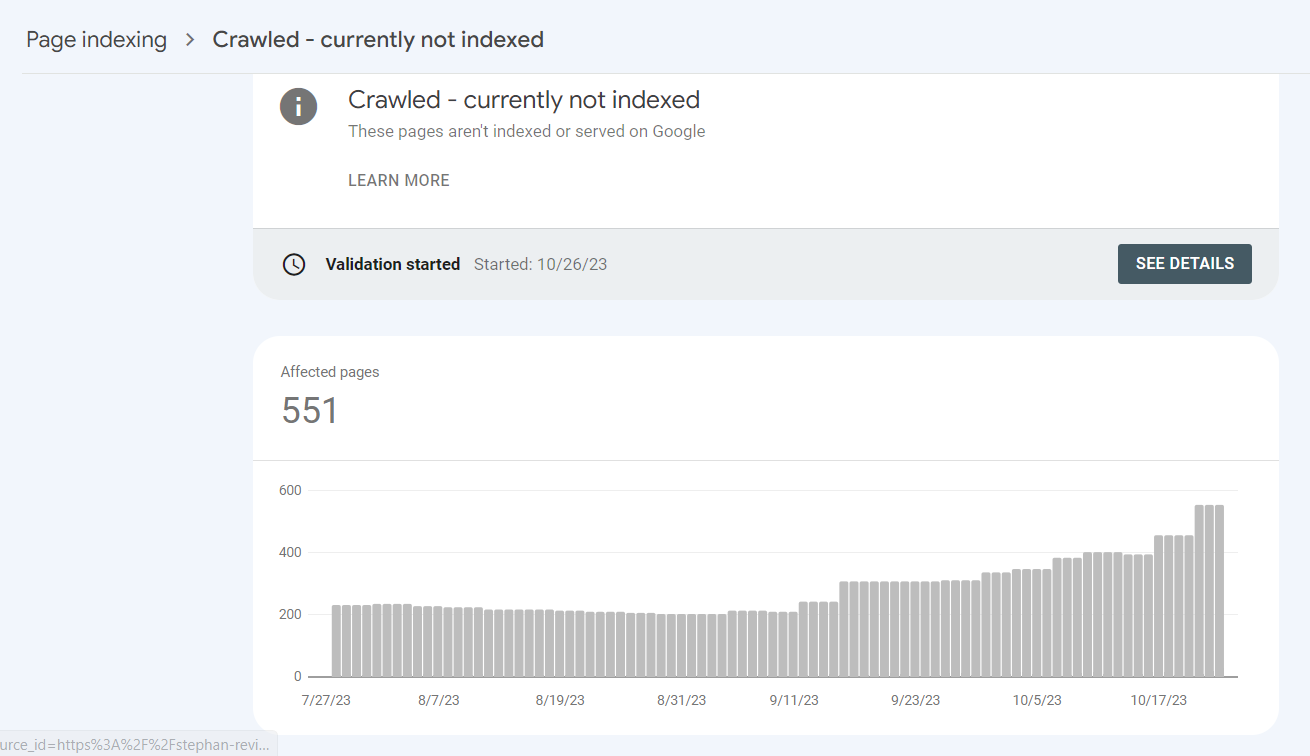1310x756 pixels.
Task: Click the Crawled - currently not indexed heading
Action: click(x=524, y=100)
